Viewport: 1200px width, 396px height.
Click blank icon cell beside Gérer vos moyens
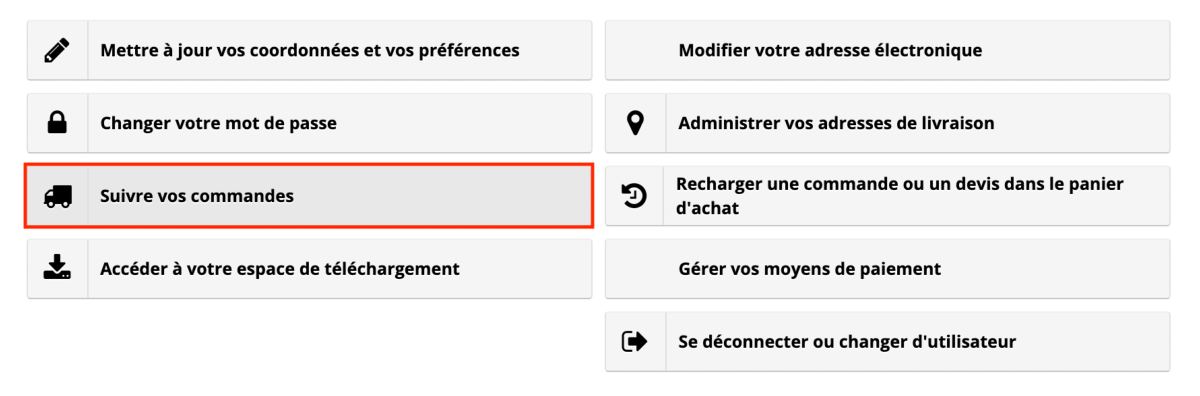(635, 269)
